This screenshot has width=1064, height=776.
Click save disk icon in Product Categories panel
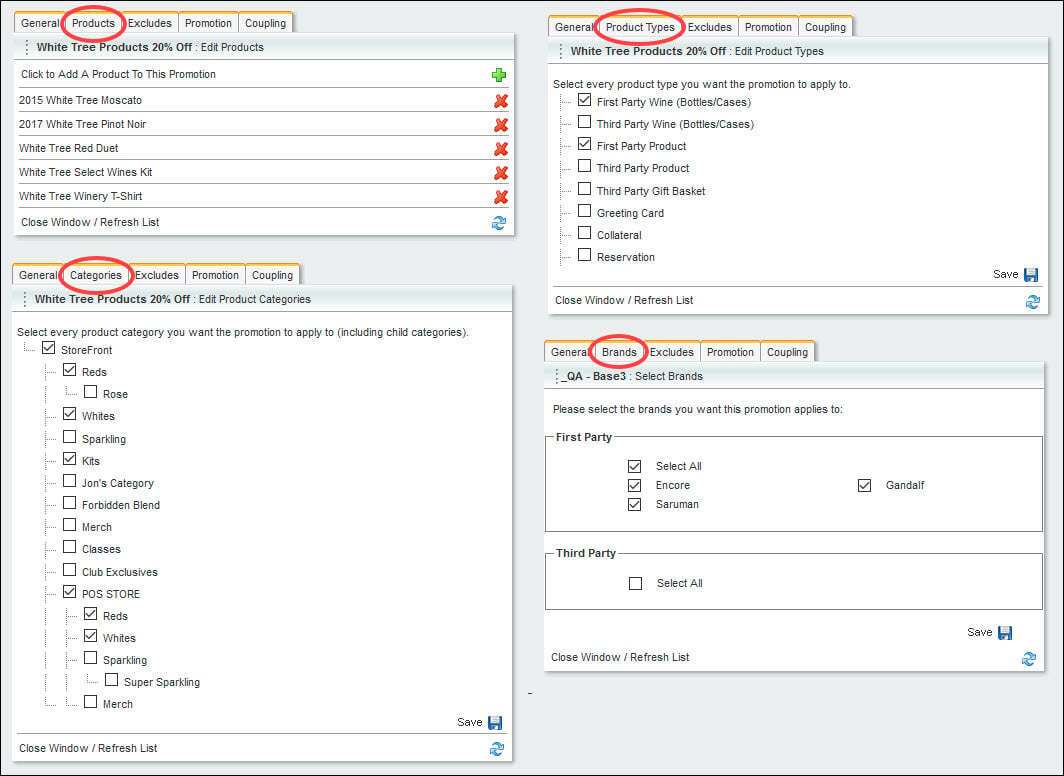[495, 723]
